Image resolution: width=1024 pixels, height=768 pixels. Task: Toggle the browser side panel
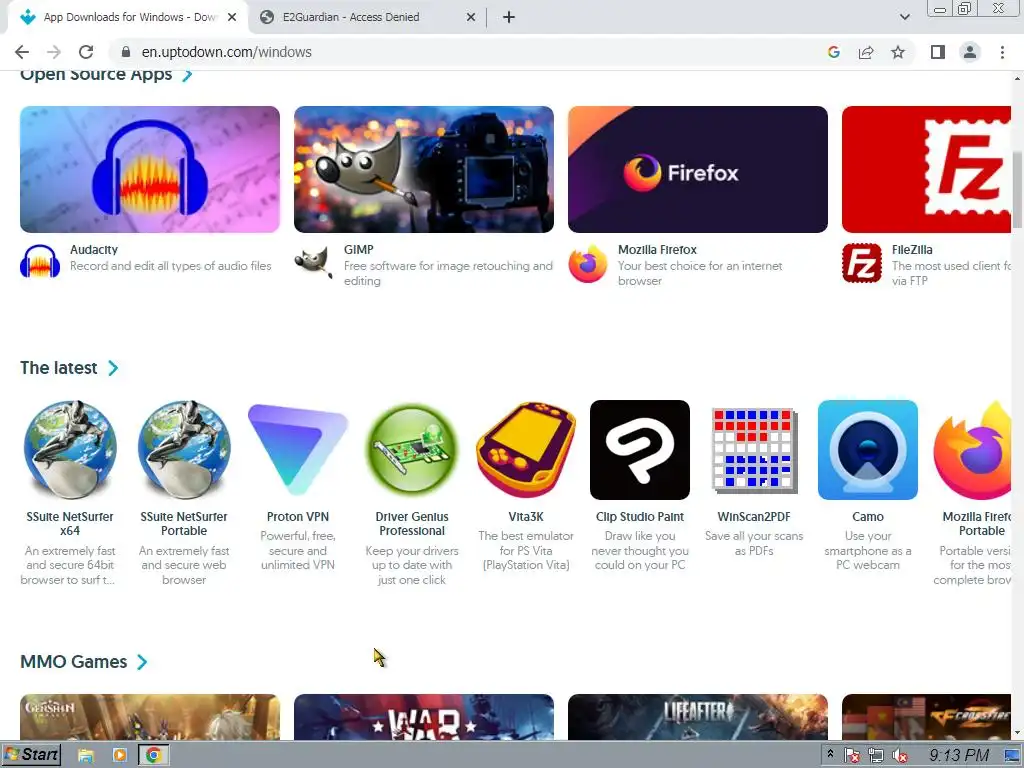click(938, 52)
